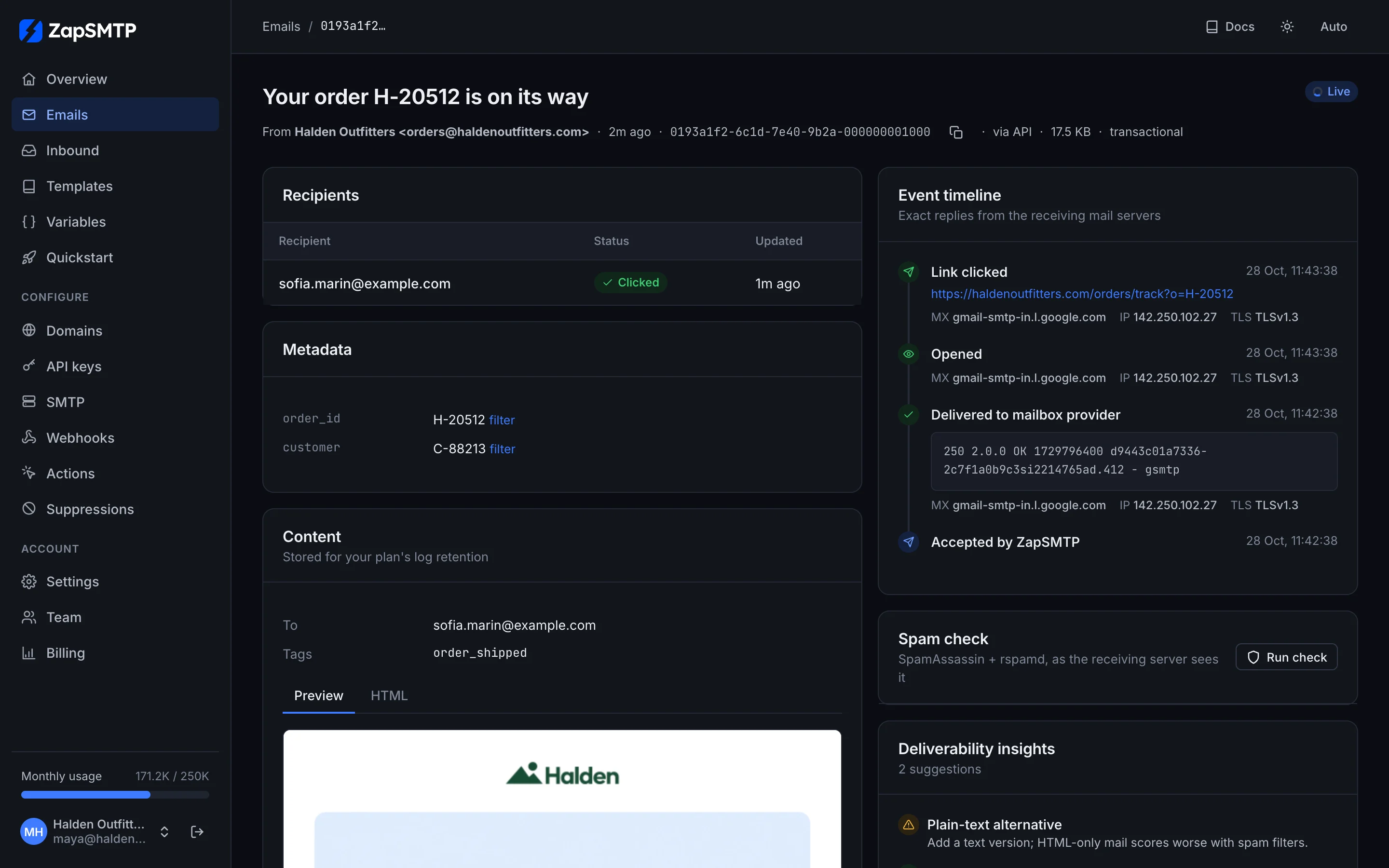Open the Billing page

115,653
